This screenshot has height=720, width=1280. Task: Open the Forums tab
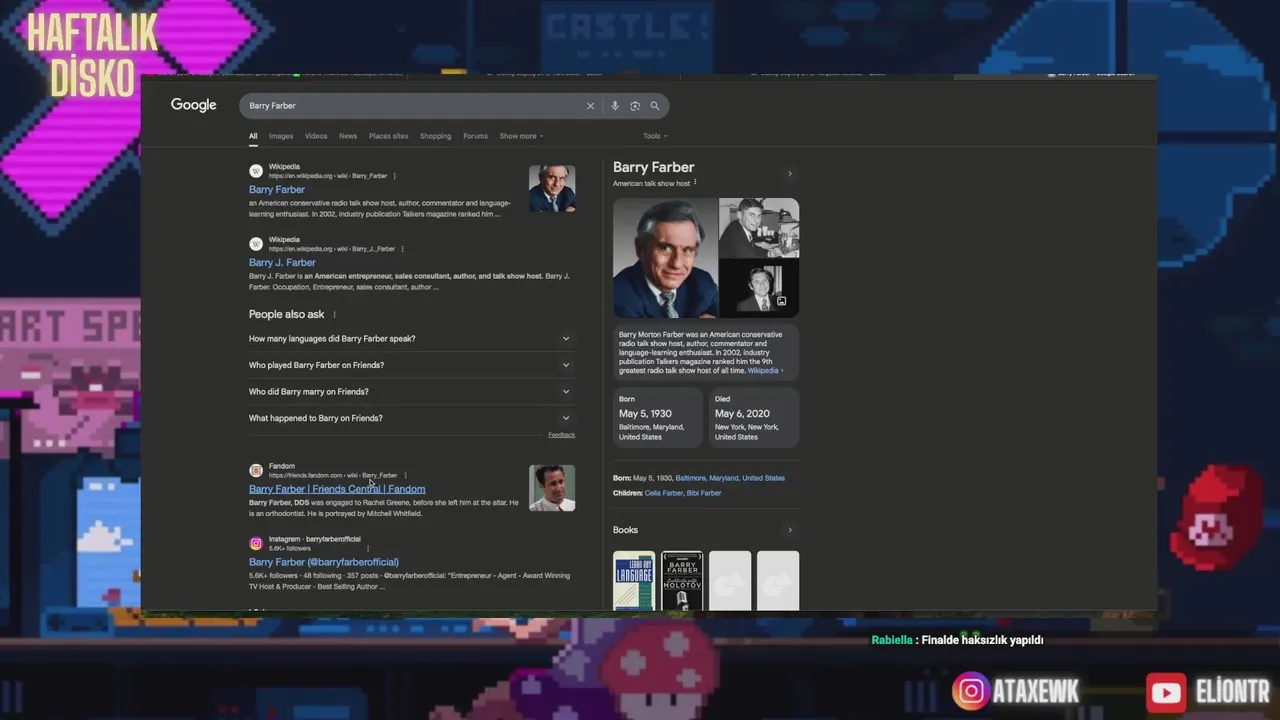475,136
